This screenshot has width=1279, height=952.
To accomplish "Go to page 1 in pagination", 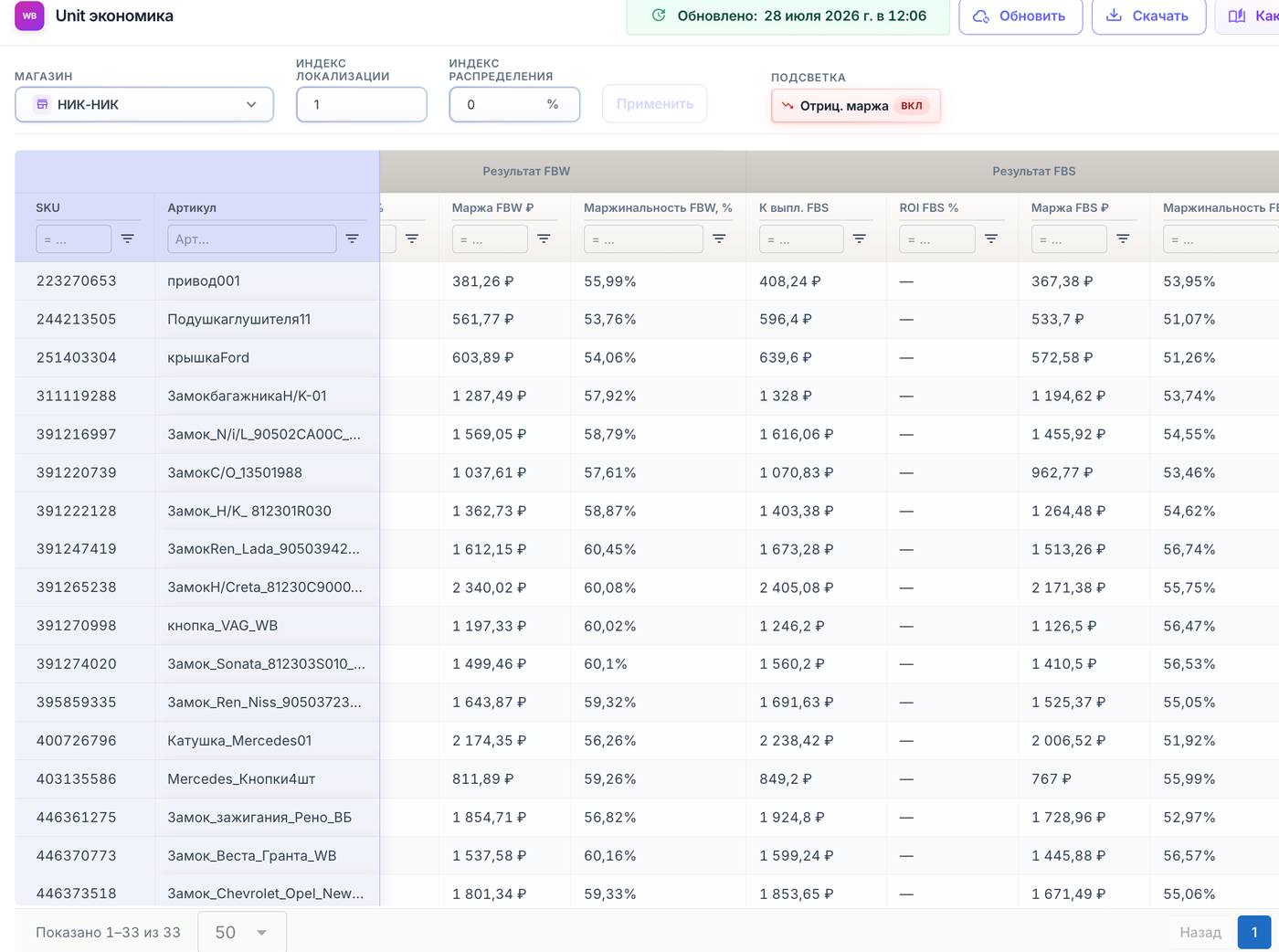I will pos(1254,932).
